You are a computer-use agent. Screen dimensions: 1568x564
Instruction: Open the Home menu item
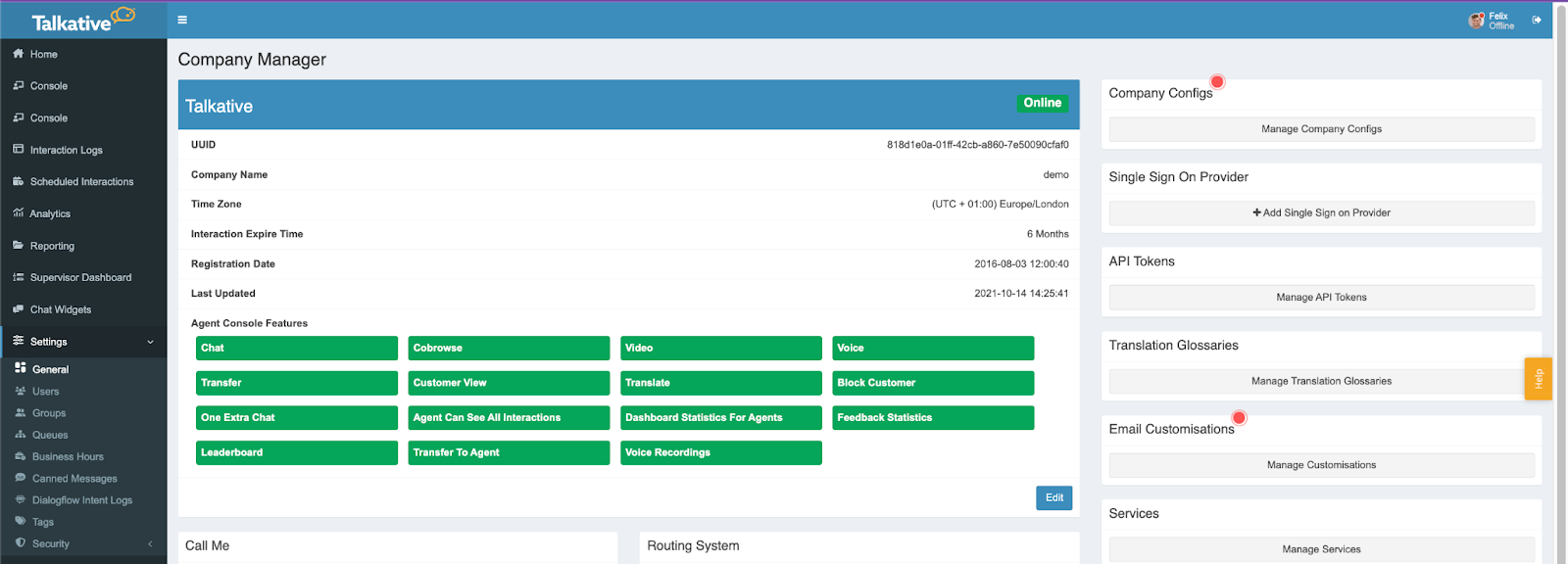click(83, 54)
